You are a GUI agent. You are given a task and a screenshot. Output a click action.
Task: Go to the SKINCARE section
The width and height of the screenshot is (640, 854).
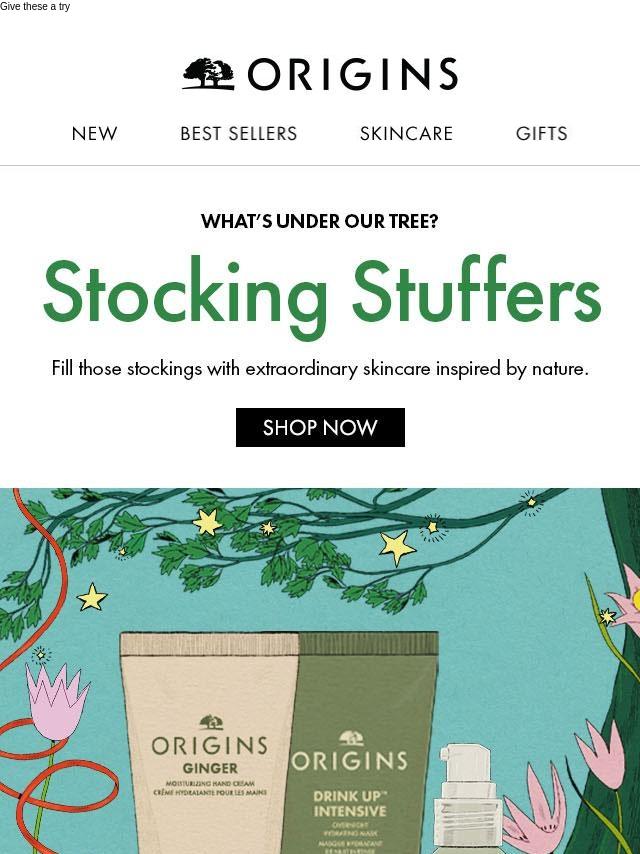[406, 133]
